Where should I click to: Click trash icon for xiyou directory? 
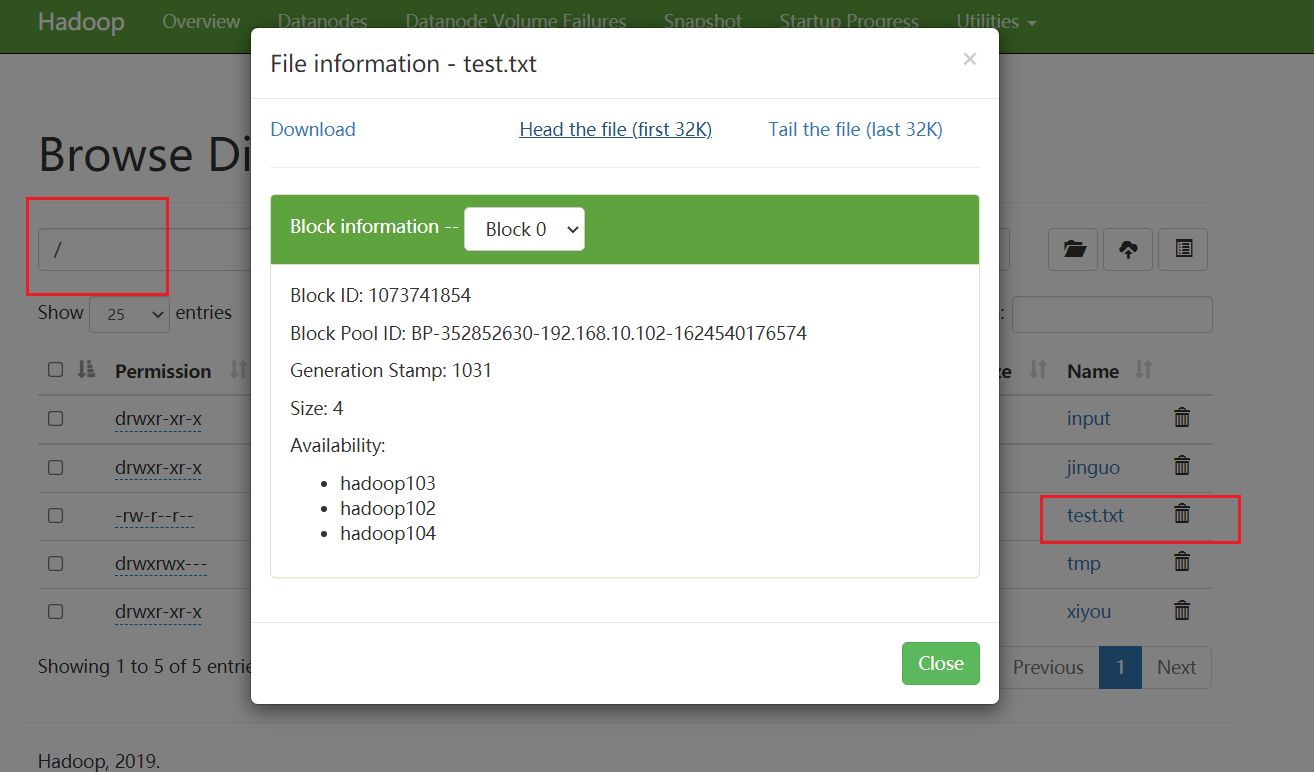[1182, 610]
